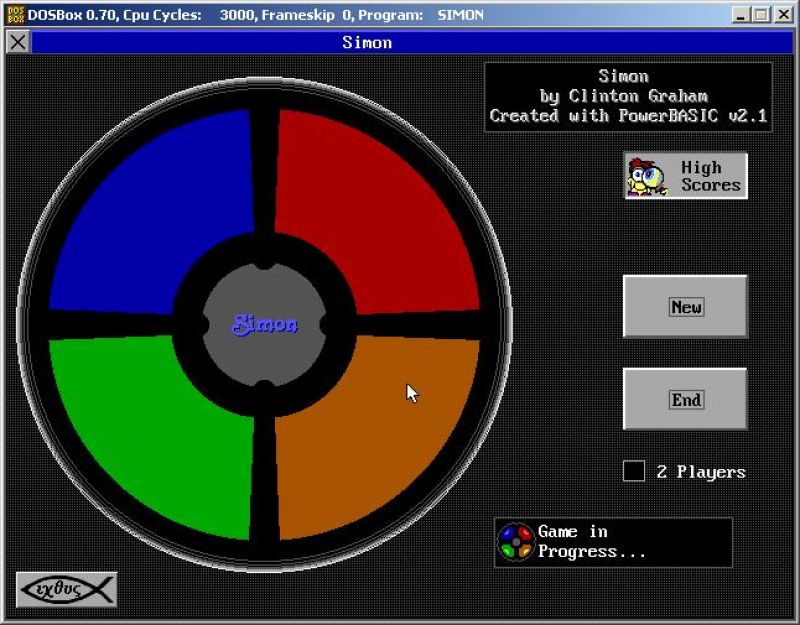Click the gray Simon center hub
The width and height of the screenshot is (800, 625).
click(x=264, y=324)
